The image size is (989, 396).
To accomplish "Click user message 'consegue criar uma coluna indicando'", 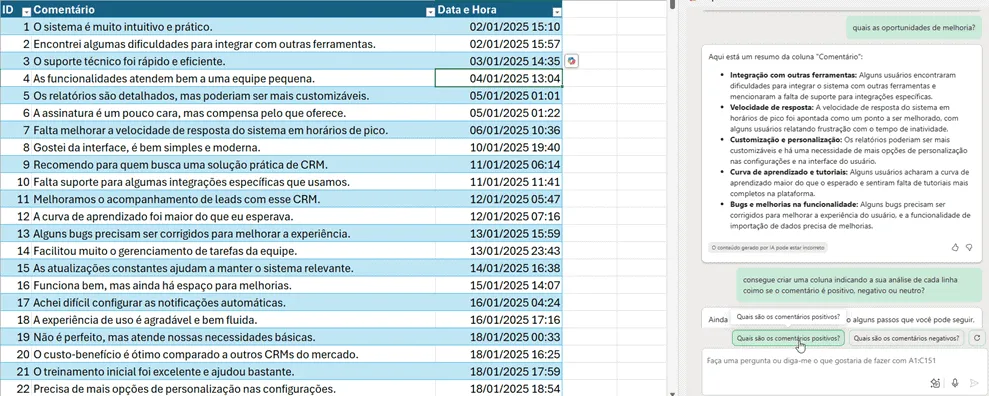I will pos(859,286).
